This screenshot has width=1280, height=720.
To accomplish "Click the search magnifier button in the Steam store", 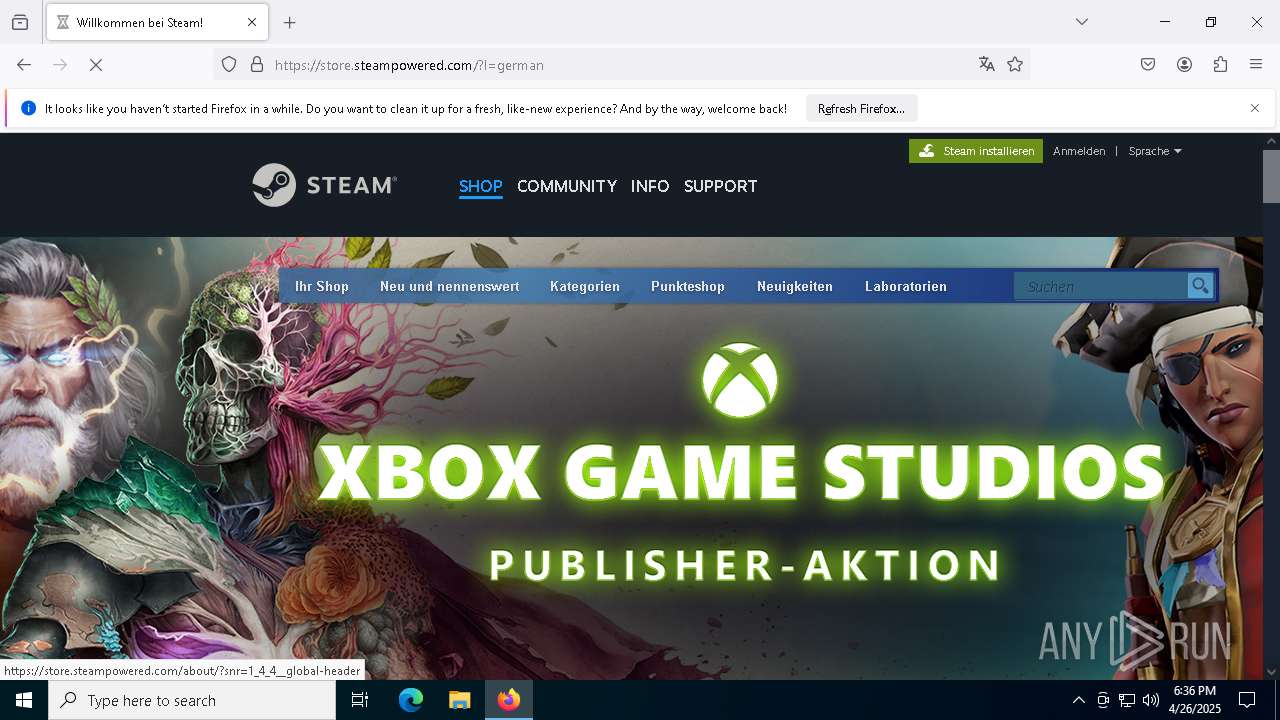I will click(x=1200, y=286).
